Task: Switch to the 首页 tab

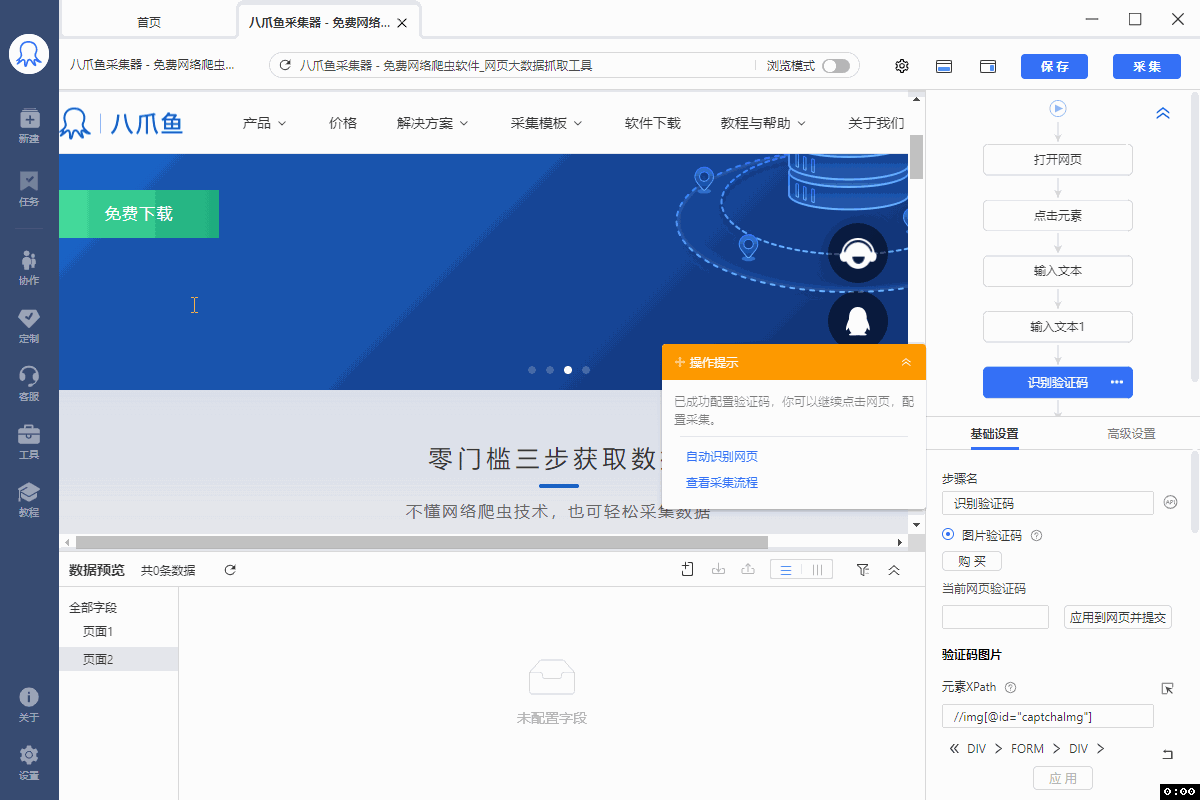Action: tap(148, 22)
